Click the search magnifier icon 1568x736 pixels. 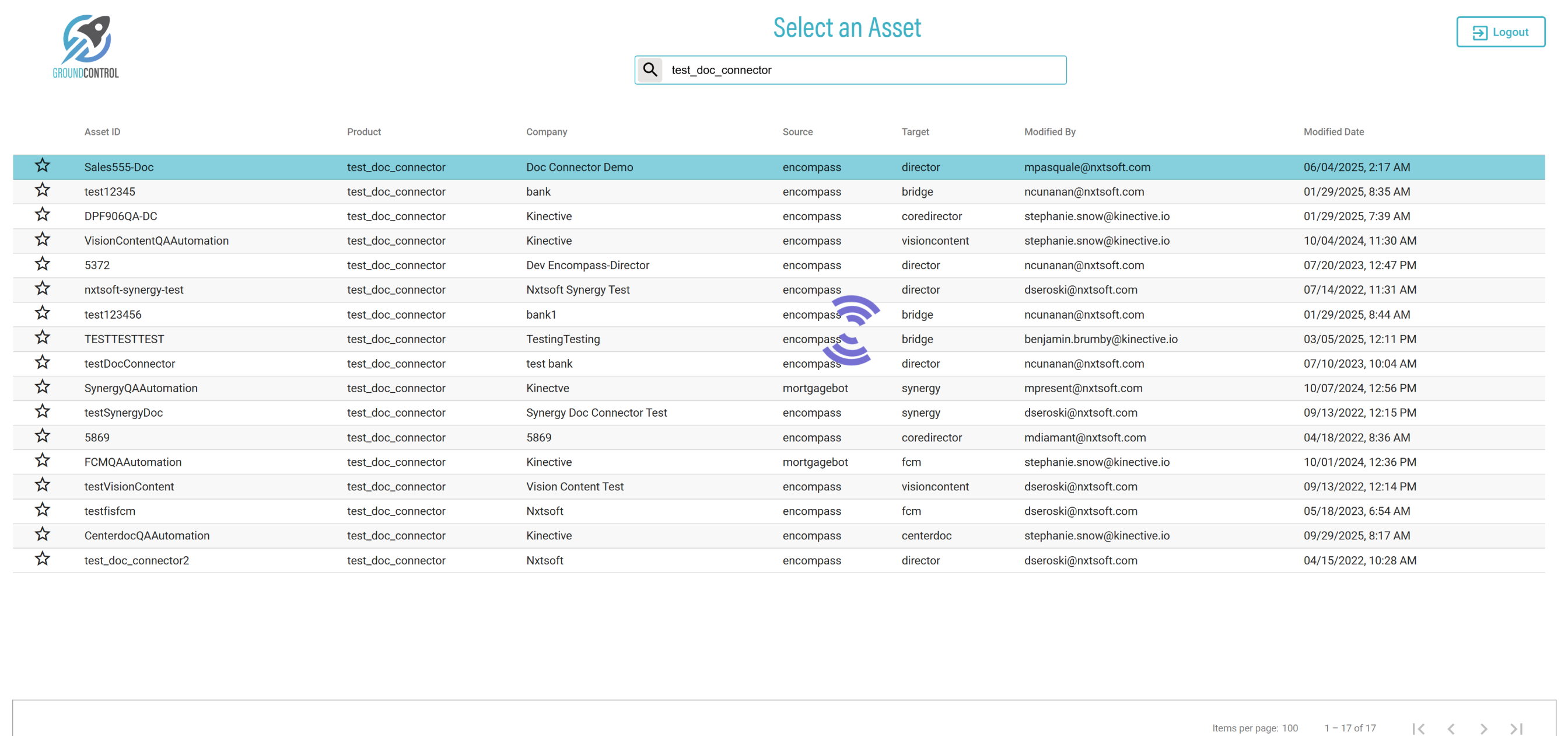point(649,70)
